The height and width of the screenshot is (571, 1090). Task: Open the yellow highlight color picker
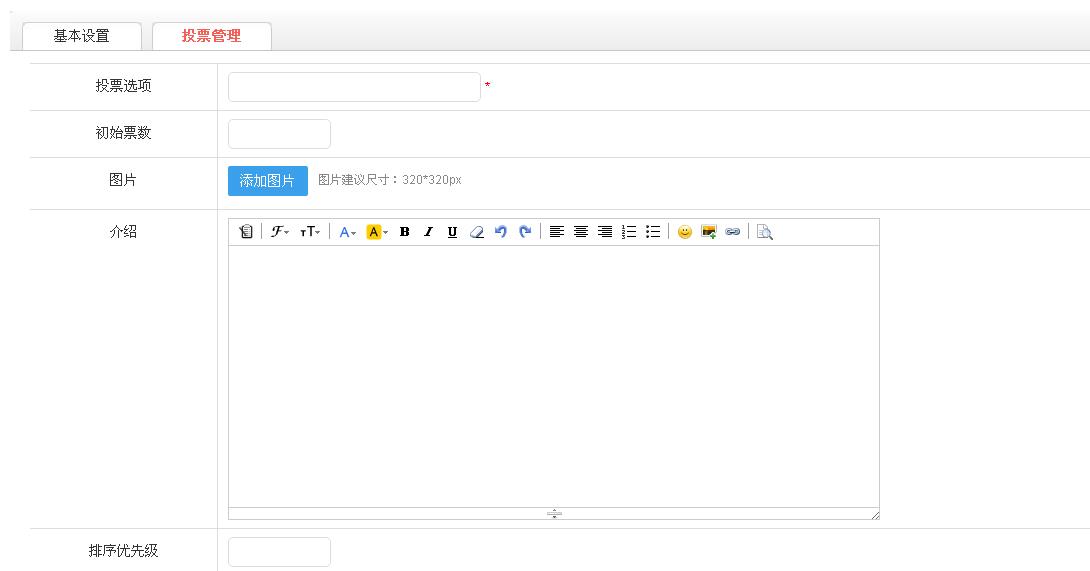click(377, 232)
